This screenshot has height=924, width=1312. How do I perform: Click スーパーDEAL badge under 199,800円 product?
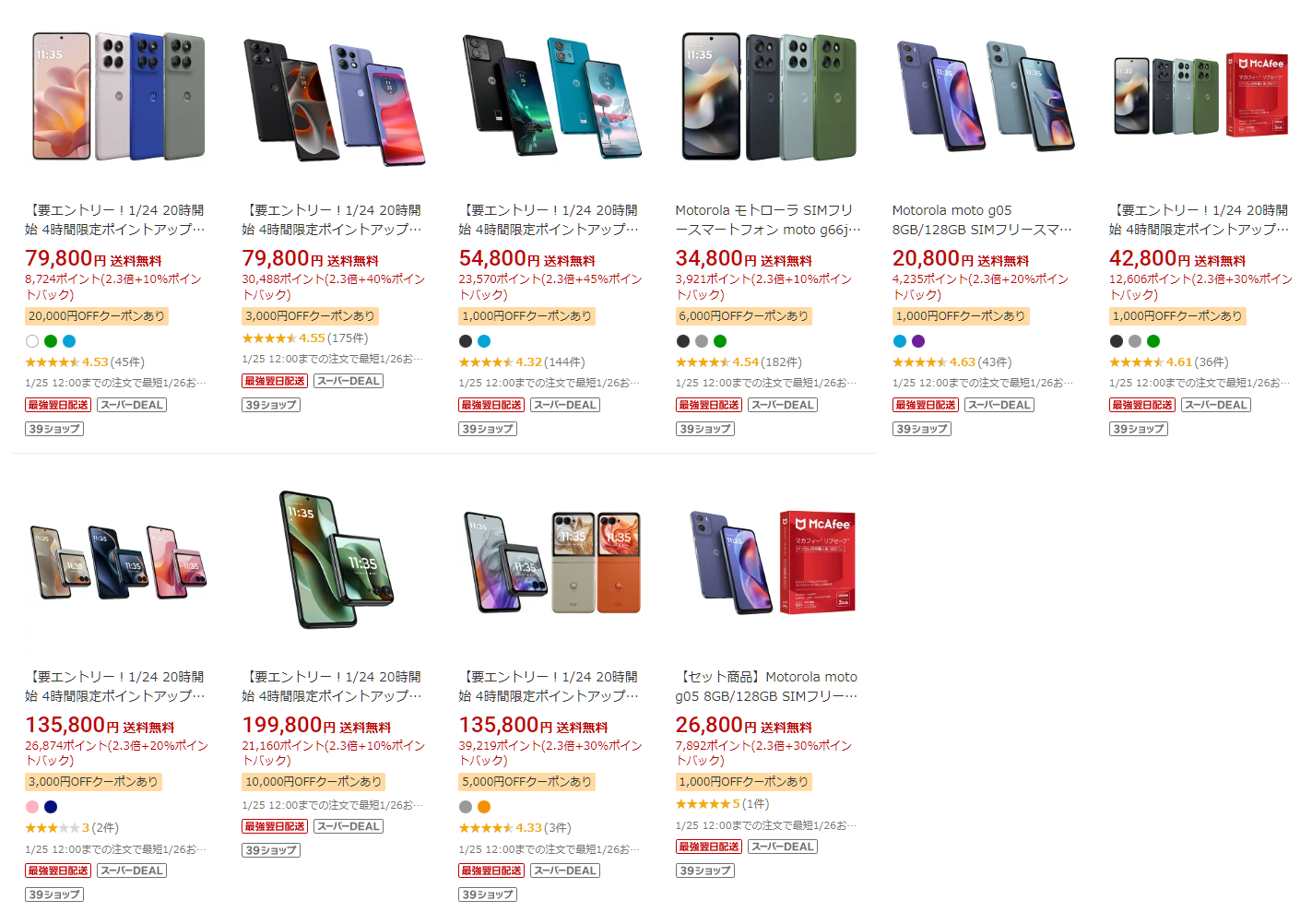[x=349, y=826]
